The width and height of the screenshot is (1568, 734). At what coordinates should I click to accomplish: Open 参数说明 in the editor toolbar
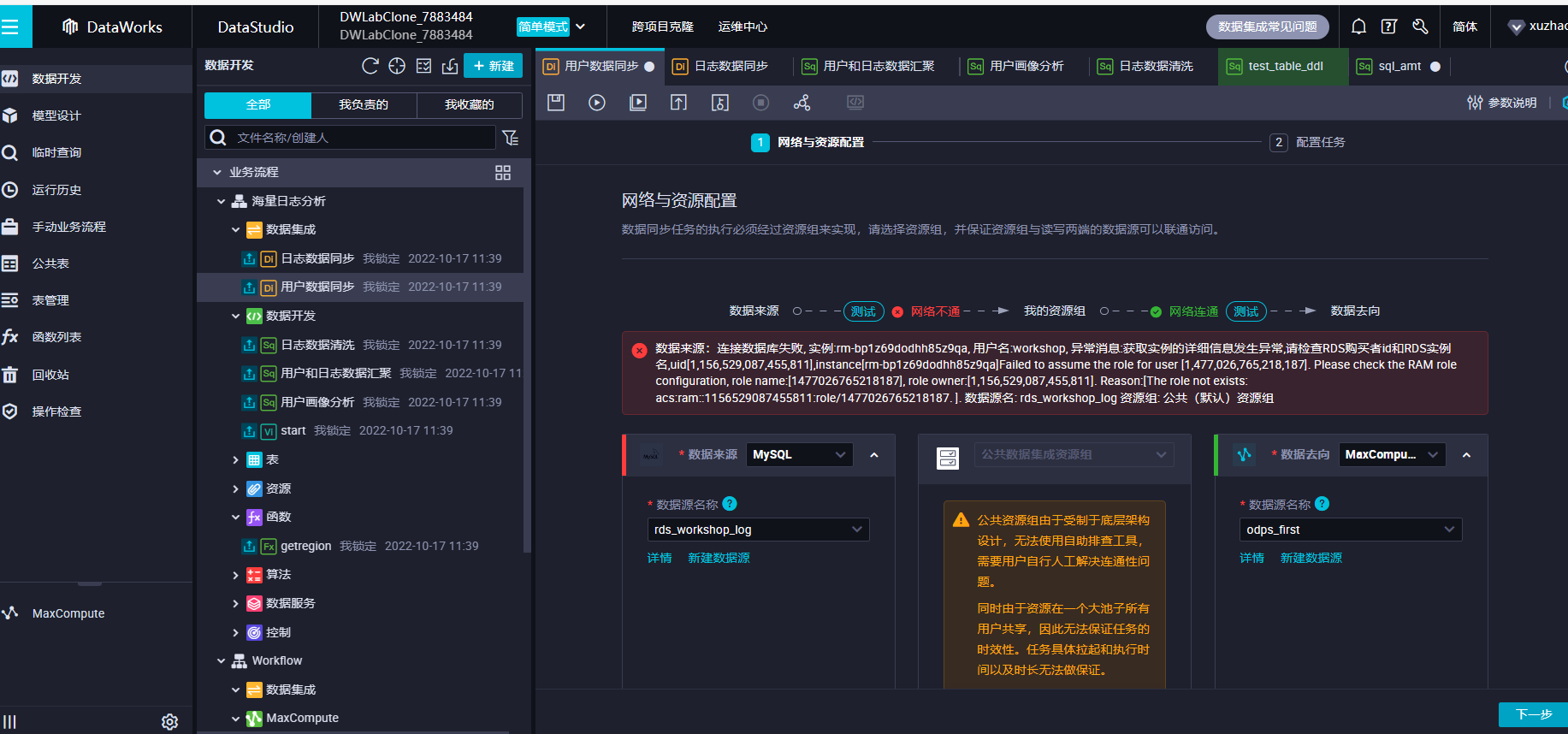click(1503, 103)
